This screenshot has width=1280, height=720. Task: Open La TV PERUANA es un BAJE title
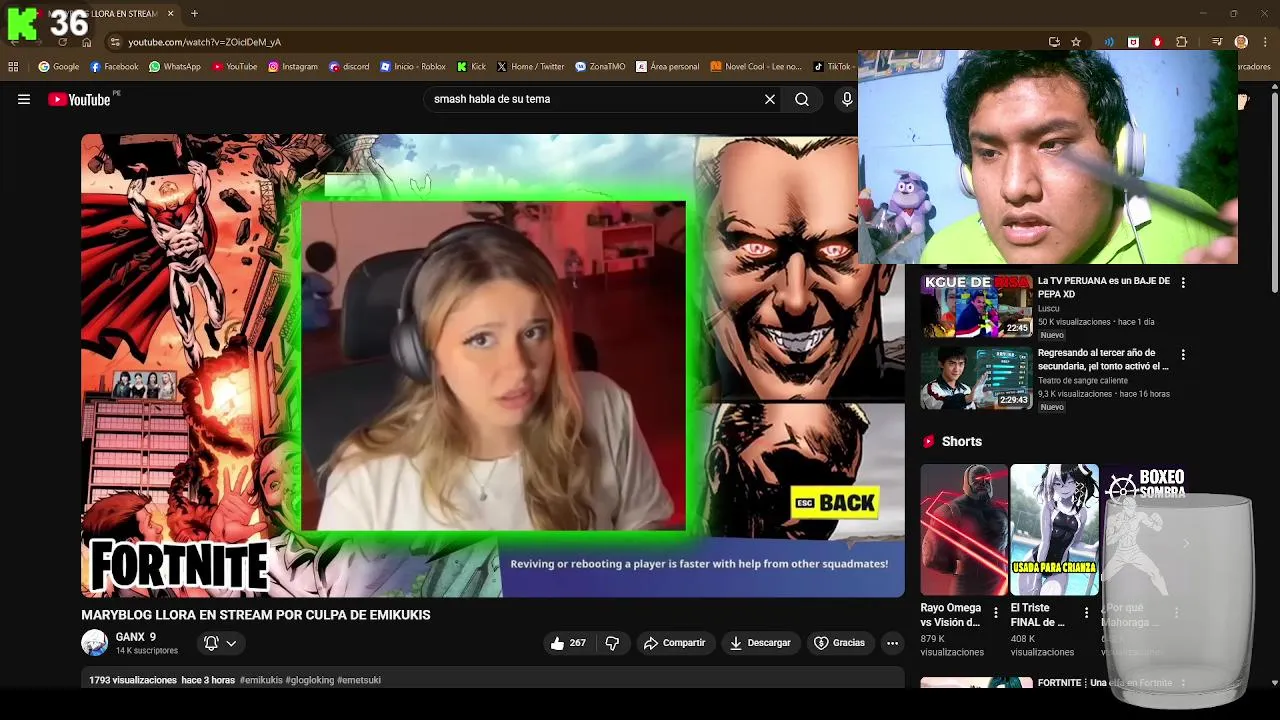pyautogui.click(x=1103, y=287)
